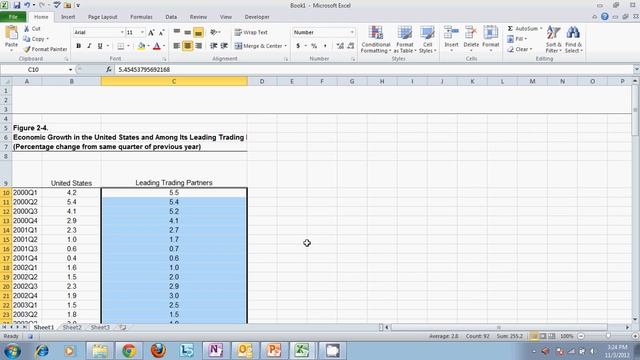Select the Sheet2 tab
This screenshot has height=360, width=640.
(x=72, y=327)
